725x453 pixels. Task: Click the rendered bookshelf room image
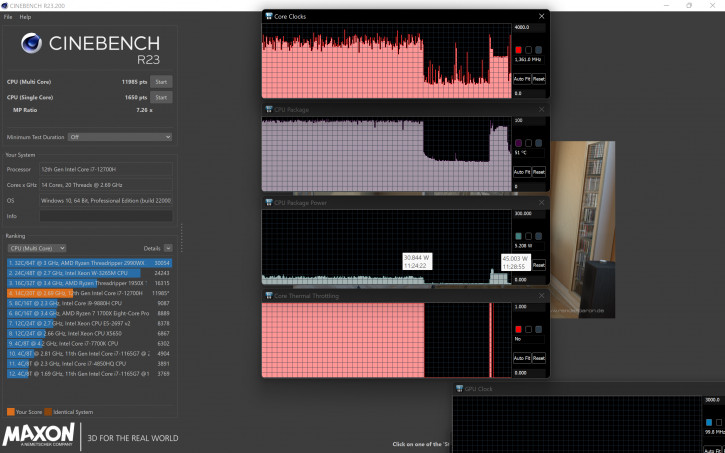(582, 230)
